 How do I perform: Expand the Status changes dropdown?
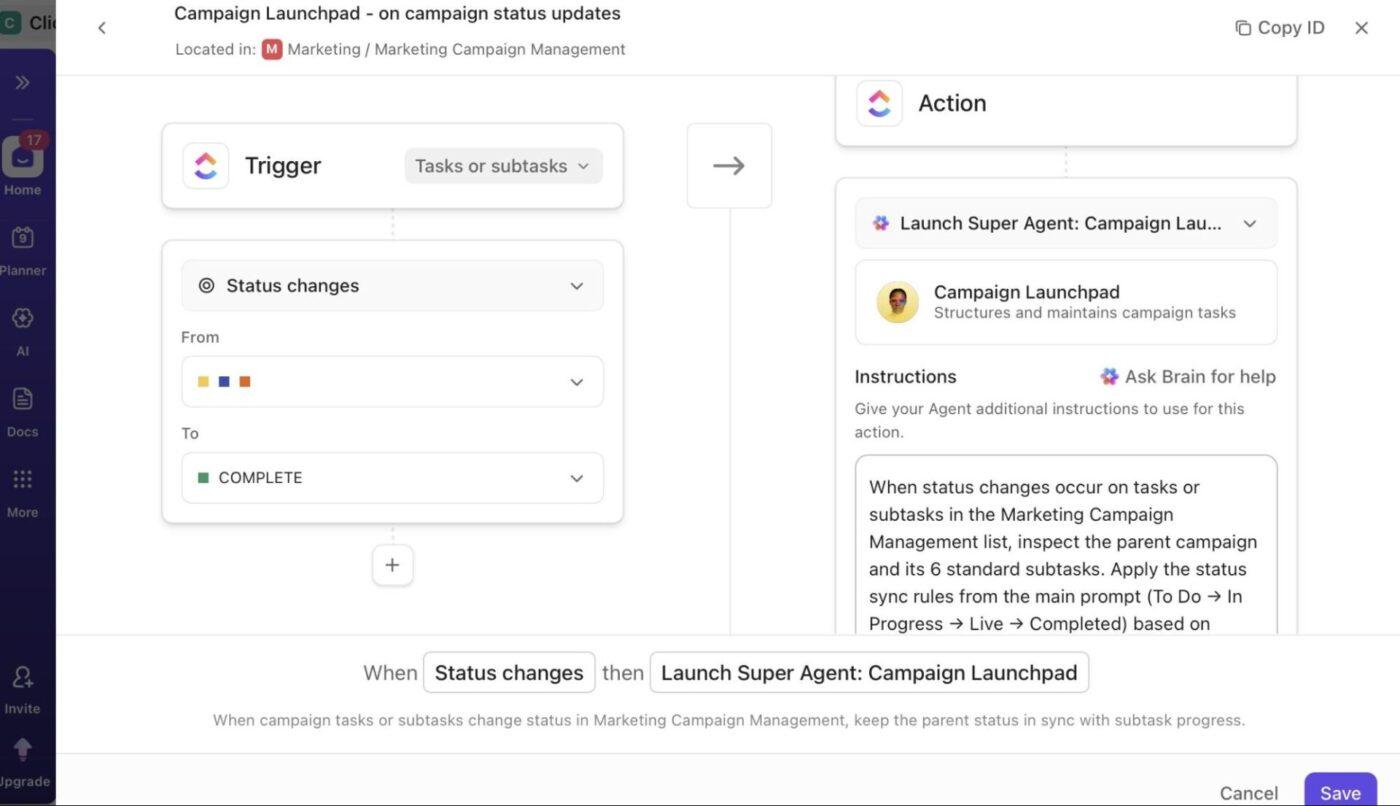(392, 283)
